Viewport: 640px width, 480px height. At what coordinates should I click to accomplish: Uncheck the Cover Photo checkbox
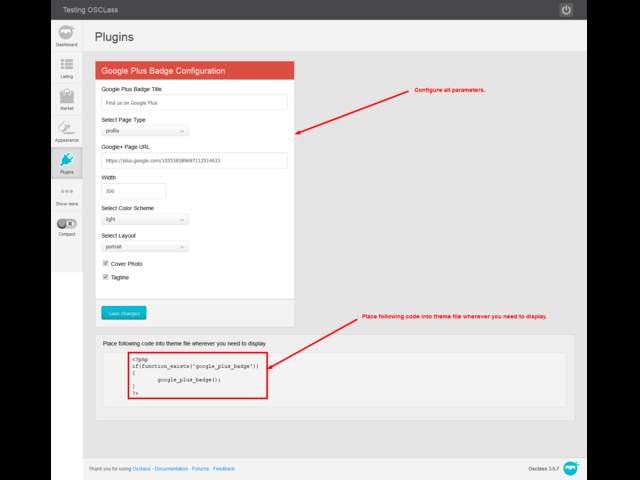(x=105, y=264)
